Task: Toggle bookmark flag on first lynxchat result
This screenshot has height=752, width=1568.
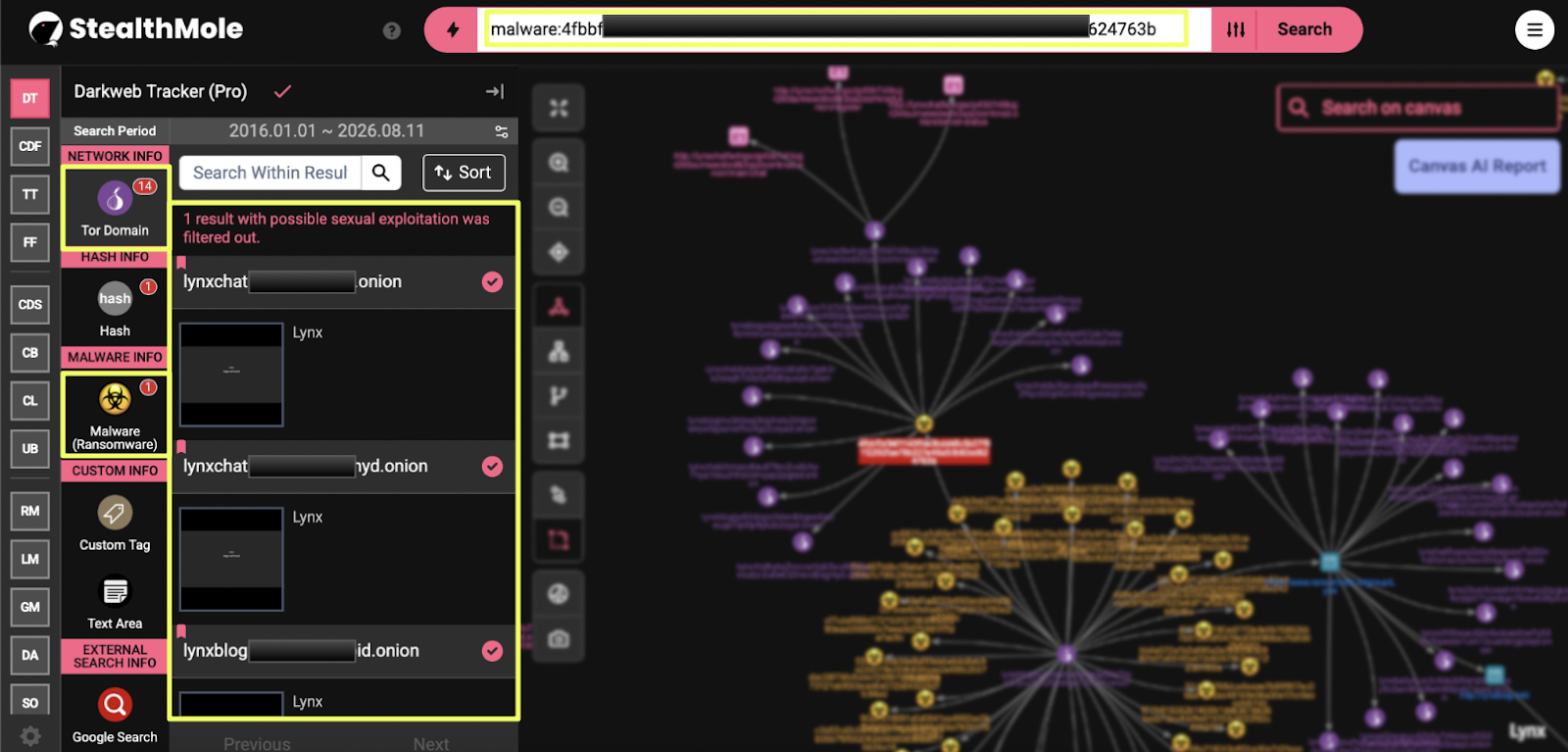Action: [x=181, y=263]
